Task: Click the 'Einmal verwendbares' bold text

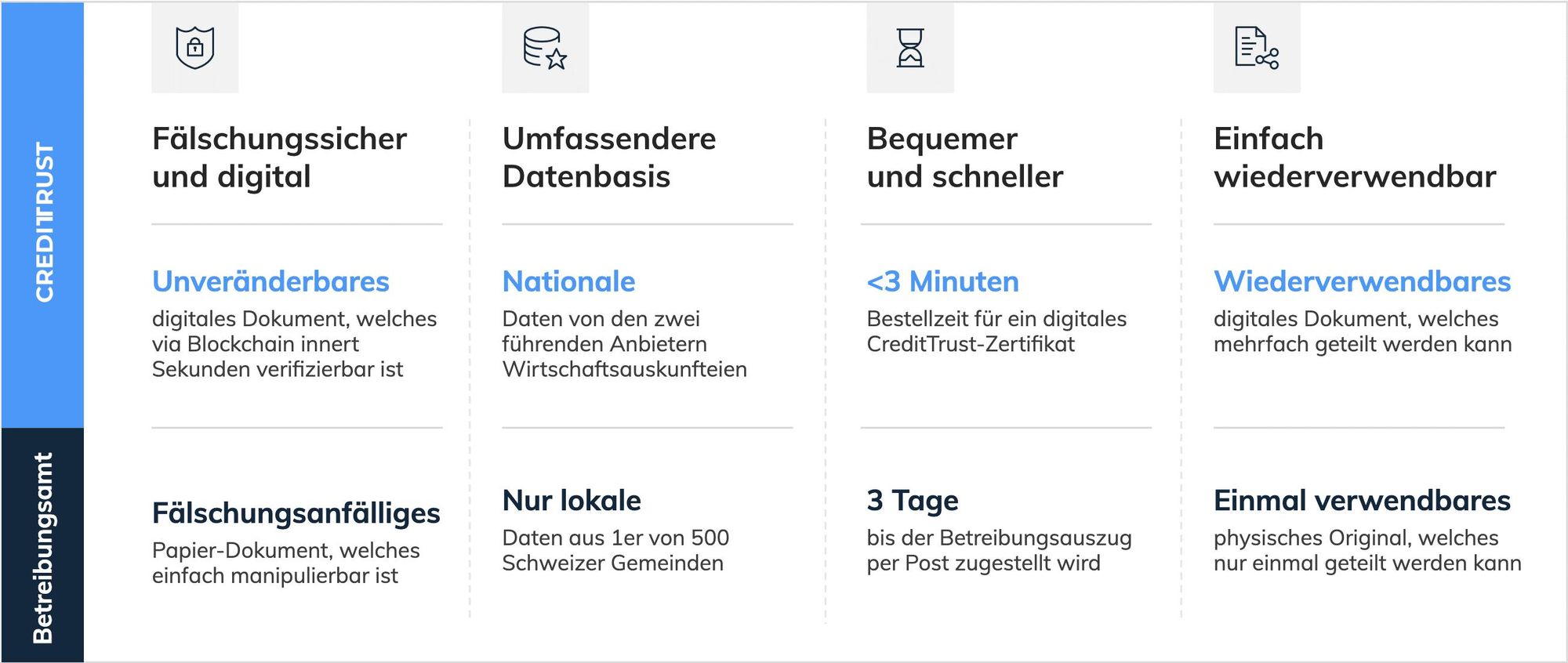Action: pyautogui.click(x=1362, y=500)
